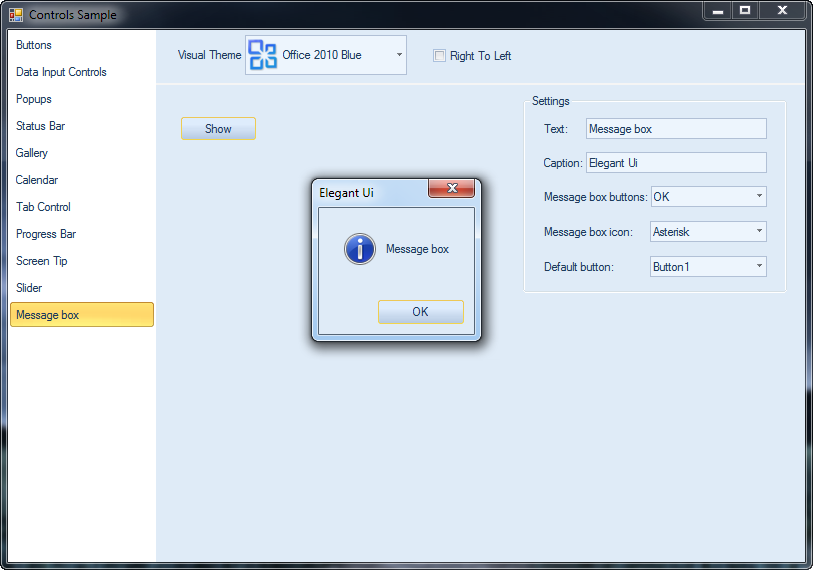Select the highlighted Message box sidebar item
This screenshot has height=570, width=813.
point(82,315)
